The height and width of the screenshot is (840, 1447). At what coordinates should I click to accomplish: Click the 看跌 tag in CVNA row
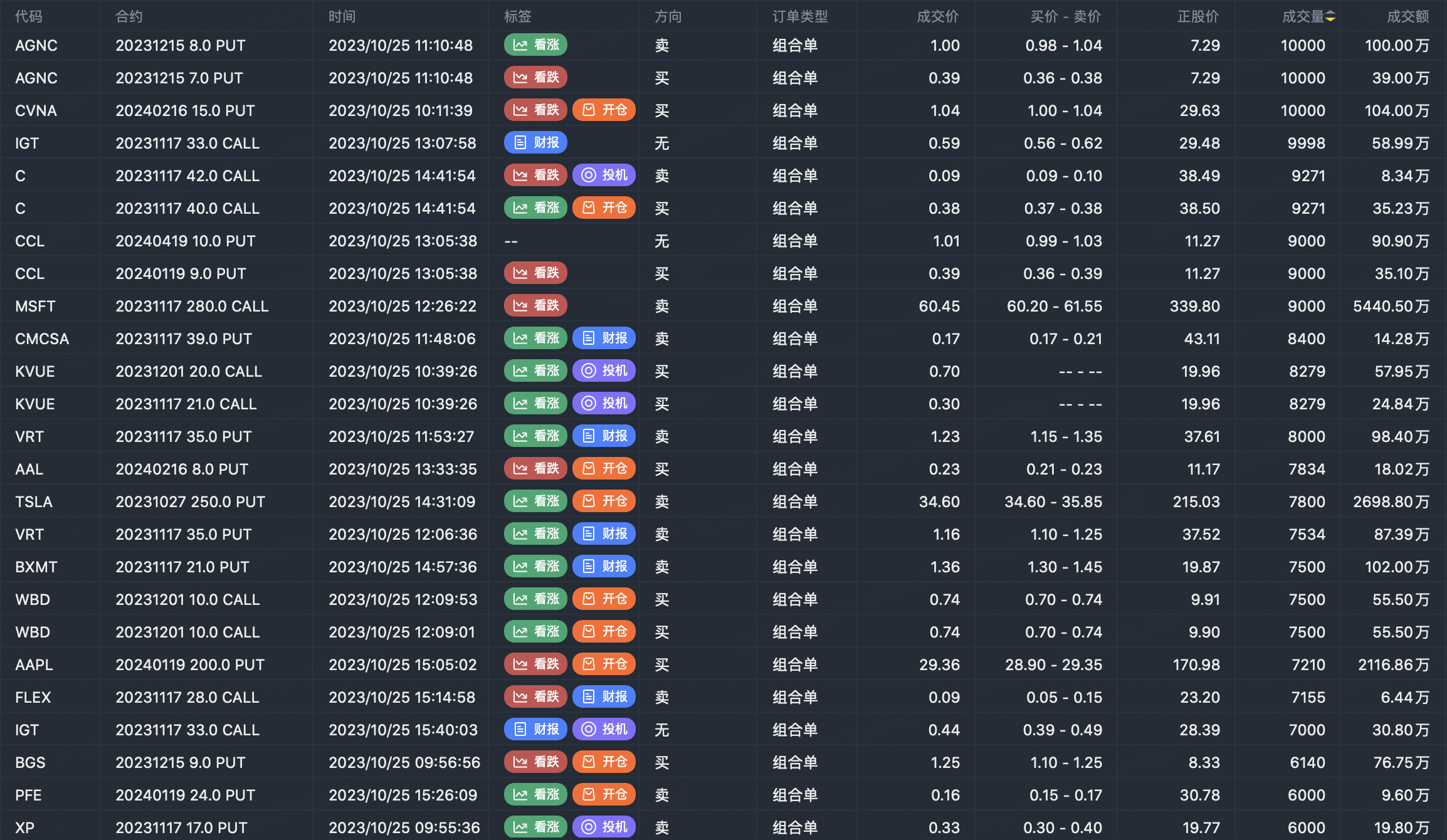click(x=535, y=110)
